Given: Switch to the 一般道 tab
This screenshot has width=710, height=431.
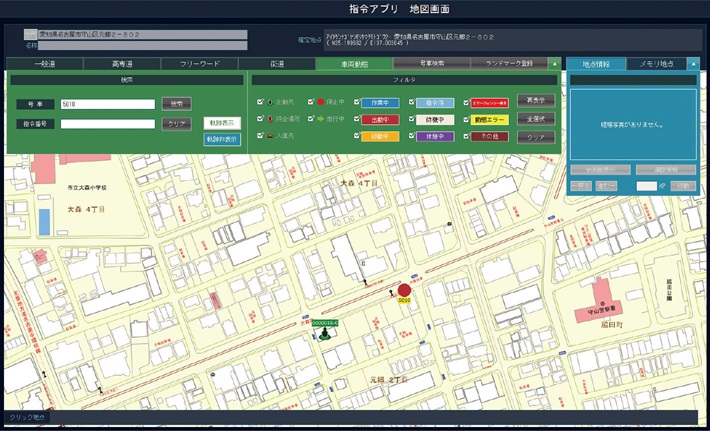Looking at the screenshot, I should 45,64.
